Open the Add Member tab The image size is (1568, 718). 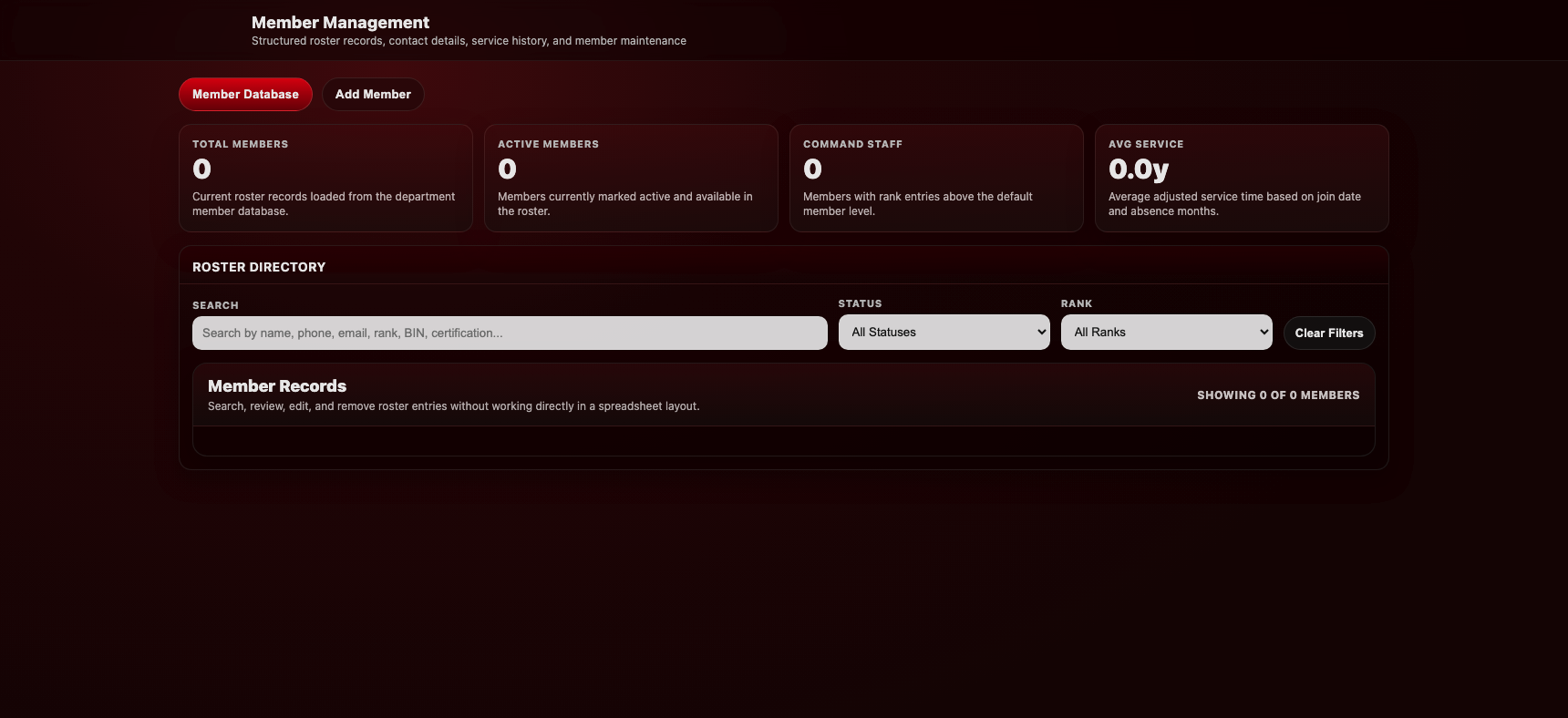click(373, 95)
